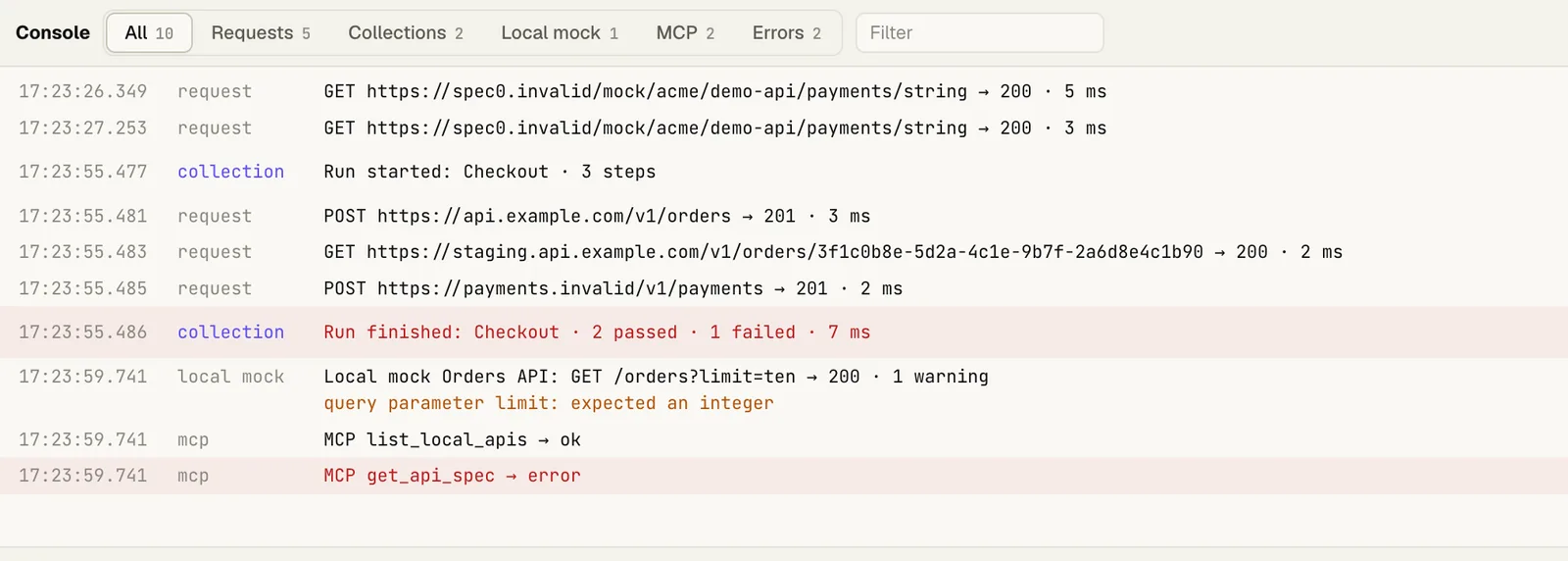Select the 'MCP list_local_apis → ok' entry
Image resolution: width=1568 pixels, height=561 pixels.
(x=784, y=439)
